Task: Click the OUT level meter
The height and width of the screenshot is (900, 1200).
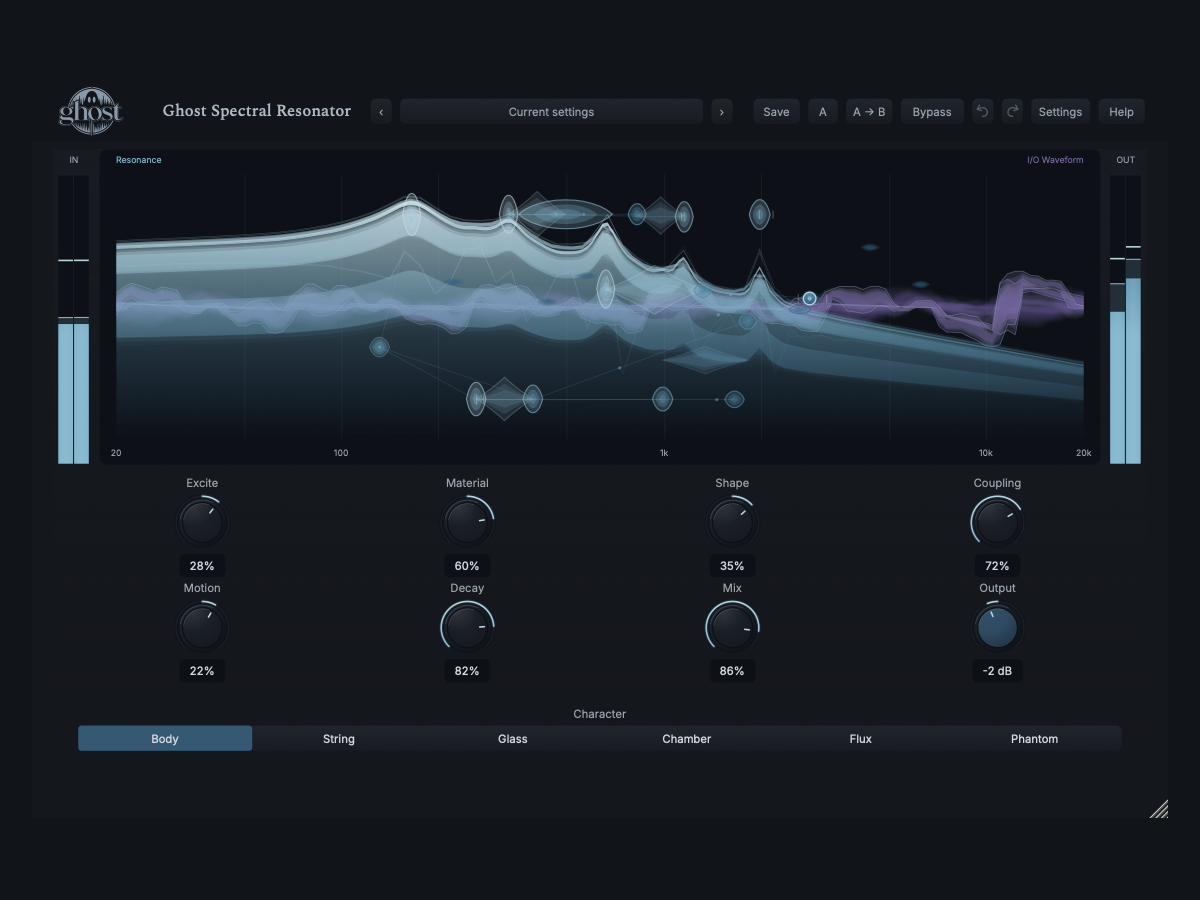Action: (x=1125, y=320)
